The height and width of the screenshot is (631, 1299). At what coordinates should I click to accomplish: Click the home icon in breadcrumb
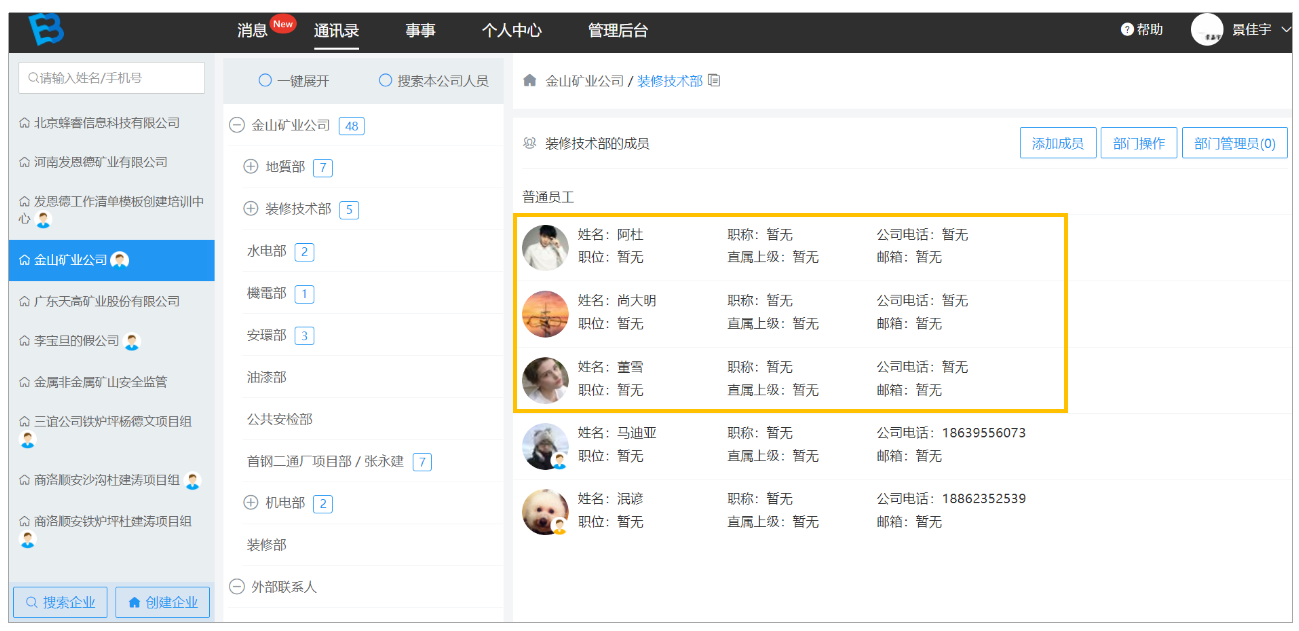[530, 80]
